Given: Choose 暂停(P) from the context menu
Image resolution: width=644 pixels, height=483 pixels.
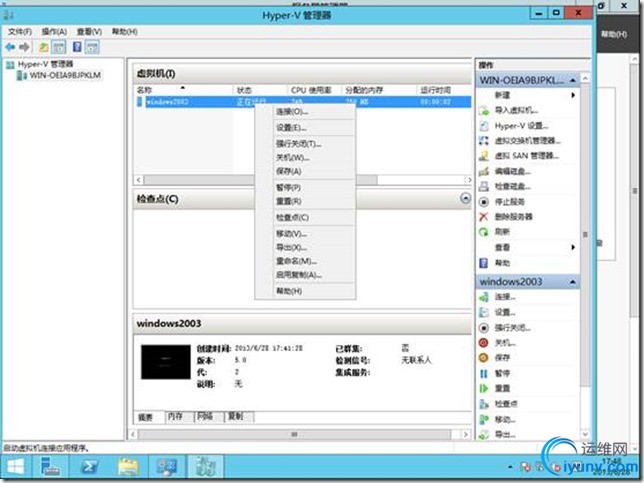Looking at the screenshot, I should 305,187.
